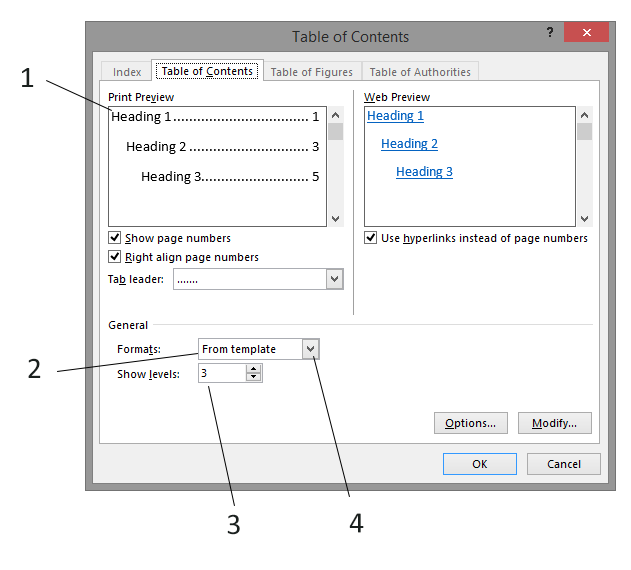The width and height of the screenshot is (631, 570).
Task: Click the Web Preview scrollbar thumb
Action: point(584,132)
